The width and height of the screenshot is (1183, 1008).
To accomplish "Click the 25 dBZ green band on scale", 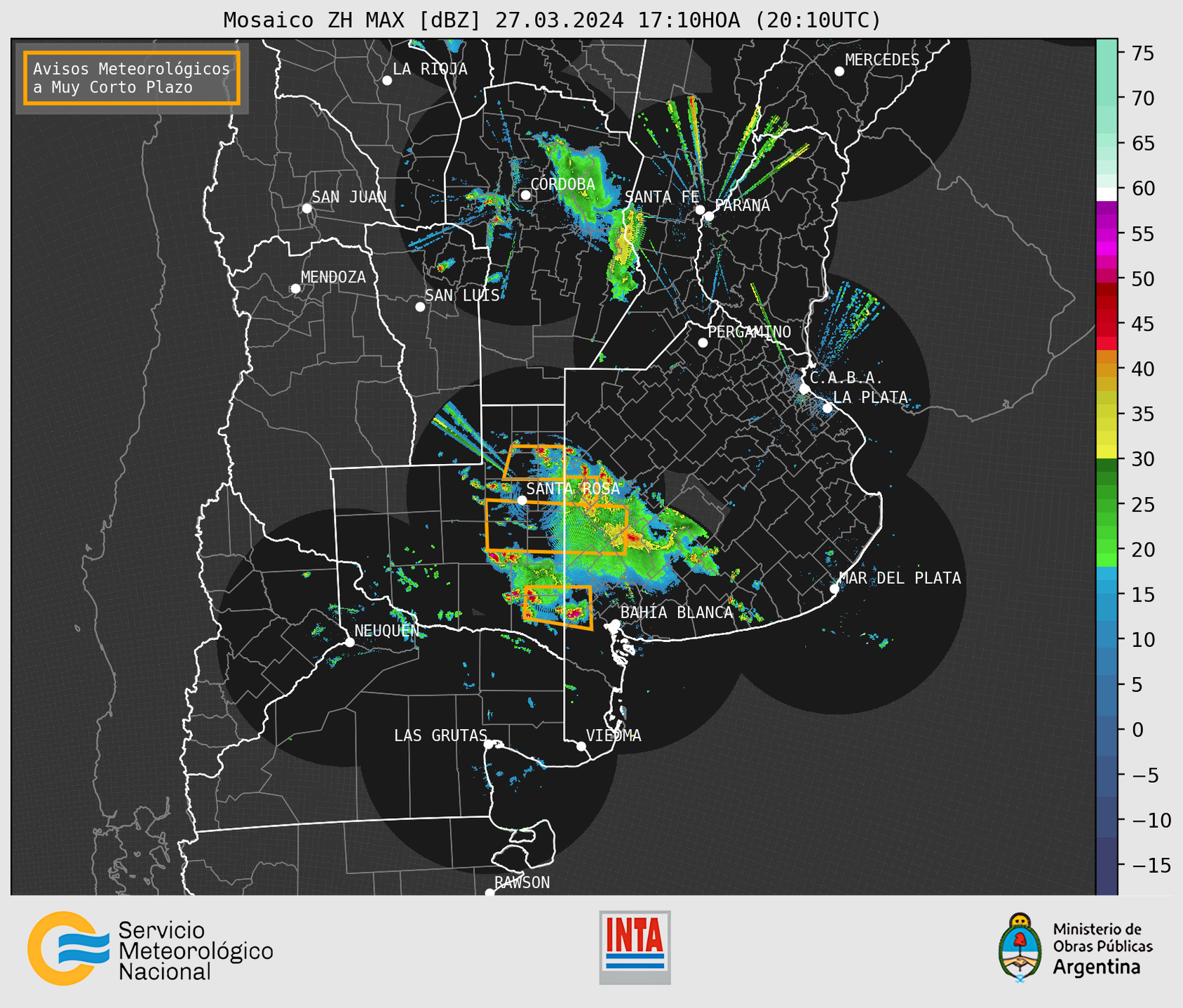I will pyautogui.click(x=1107, y=504).
